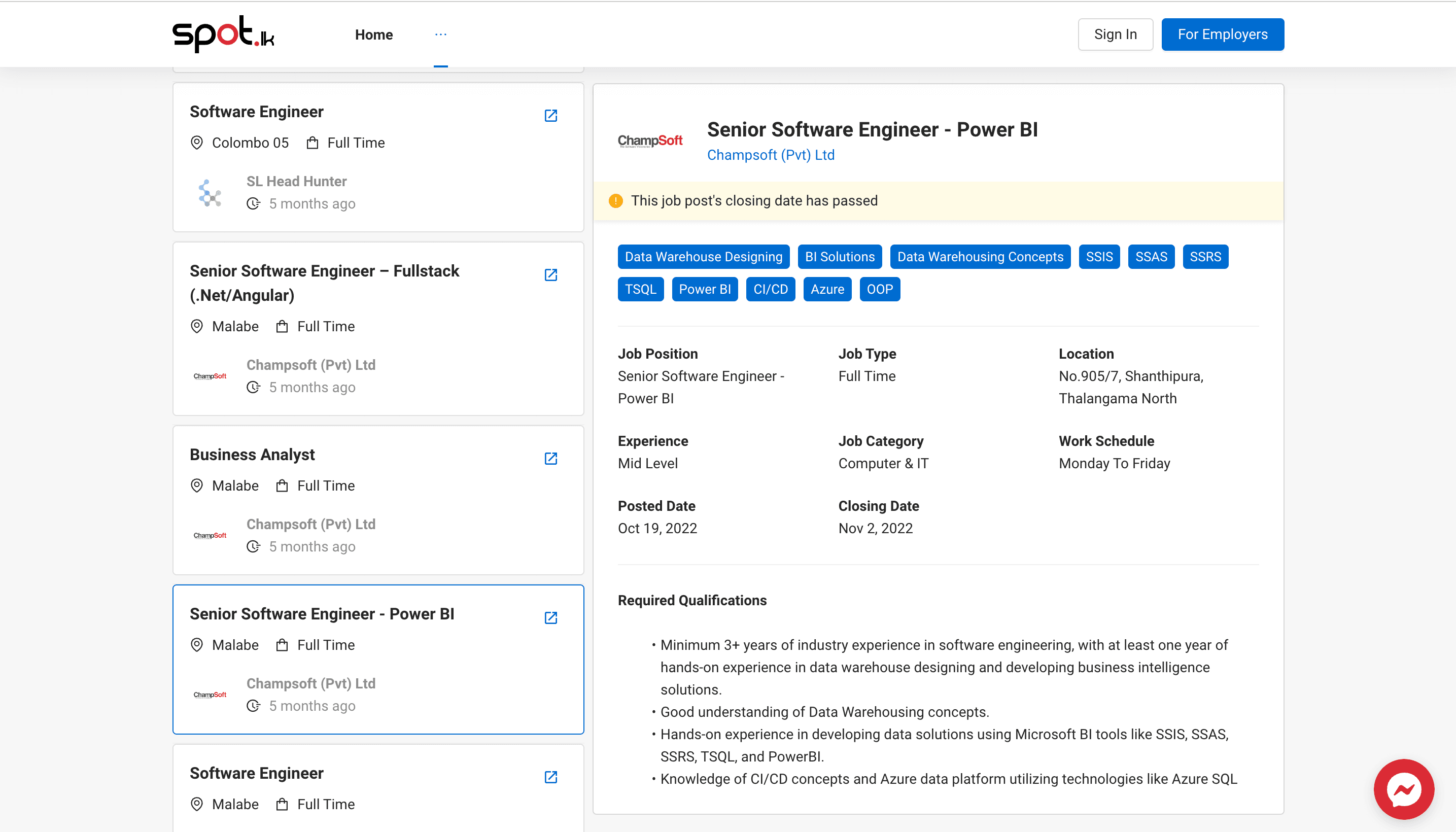Image resolution: width=1456 pixels, height=832 pixels.
Task: Click the warning icon in closing date notice
Action: click(615, 201)
